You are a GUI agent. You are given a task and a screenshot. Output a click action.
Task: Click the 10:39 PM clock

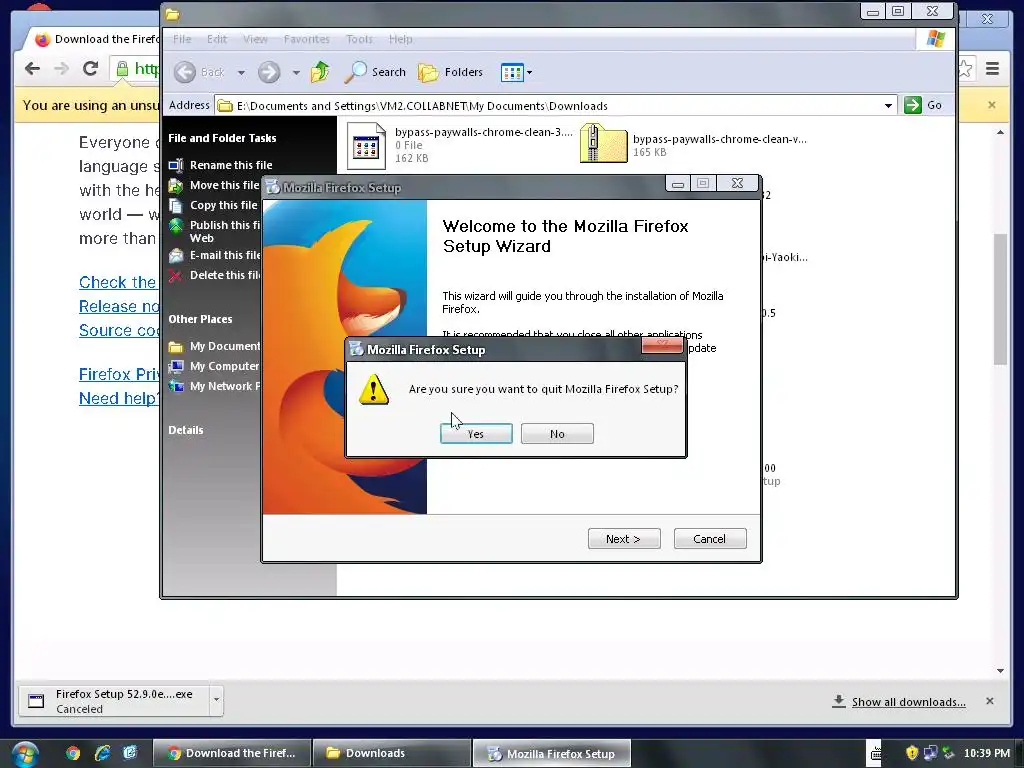coord(987,754)
